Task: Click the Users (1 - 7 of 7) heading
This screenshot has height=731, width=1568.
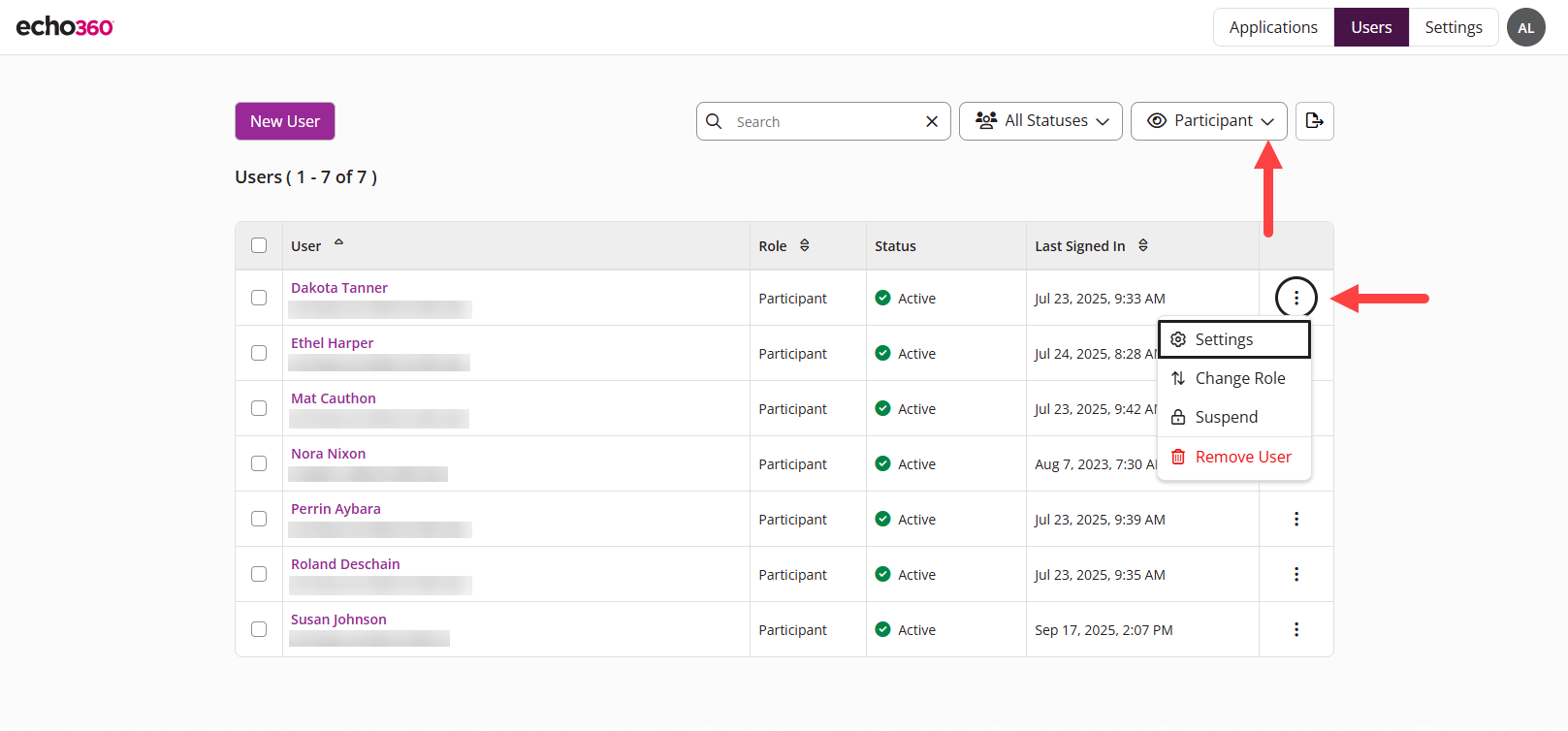Action: pyautogui.click(x=305, y=176)
